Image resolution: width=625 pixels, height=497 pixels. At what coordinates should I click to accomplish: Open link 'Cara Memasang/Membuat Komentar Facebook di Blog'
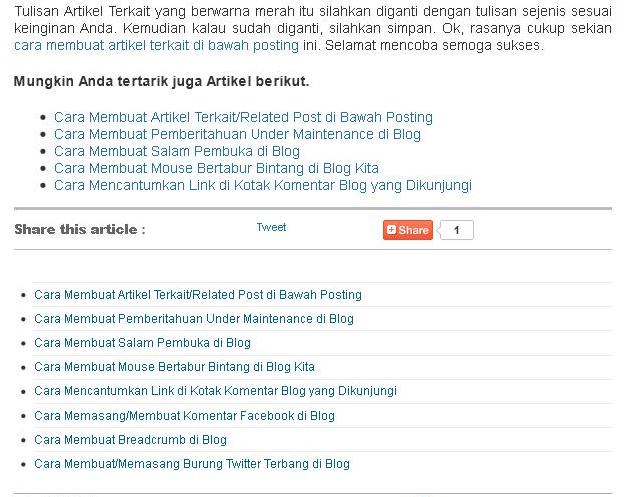point(184,416)
